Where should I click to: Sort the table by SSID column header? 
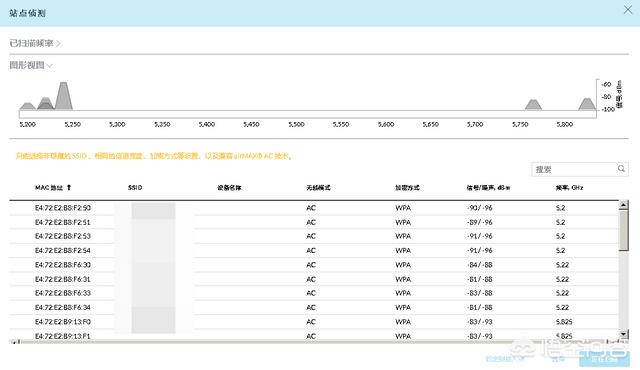coord(135,188)
